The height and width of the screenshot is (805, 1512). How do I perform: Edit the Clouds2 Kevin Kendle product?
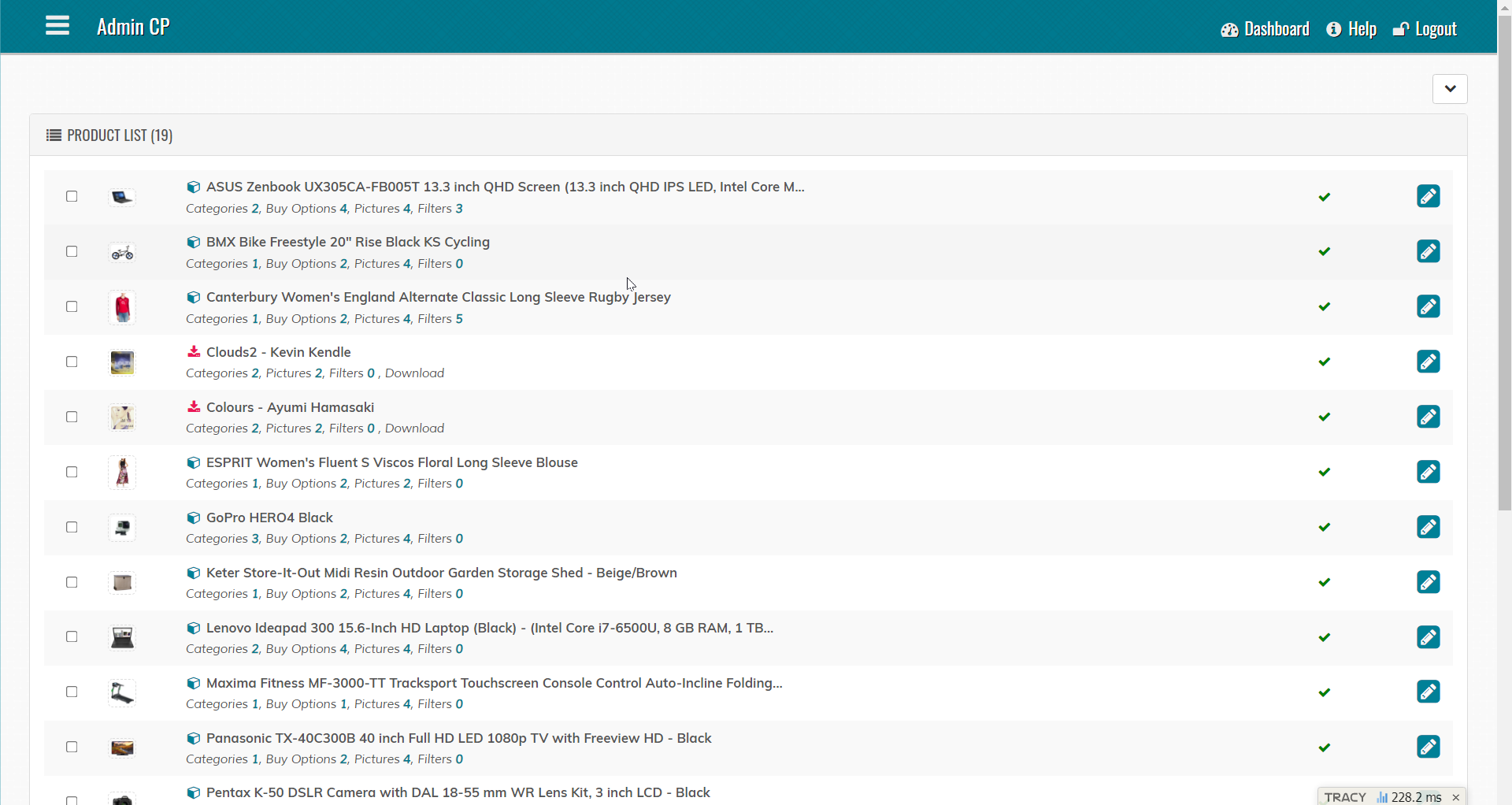point(1429,362)
